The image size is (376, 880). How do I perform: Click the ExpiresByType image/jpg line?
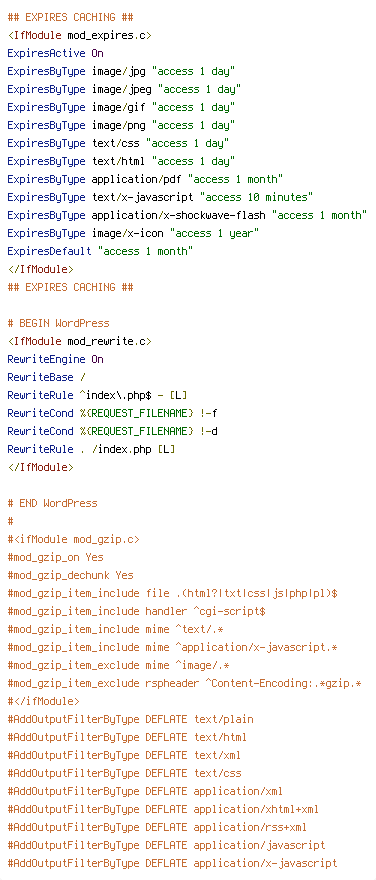(121, 71)
